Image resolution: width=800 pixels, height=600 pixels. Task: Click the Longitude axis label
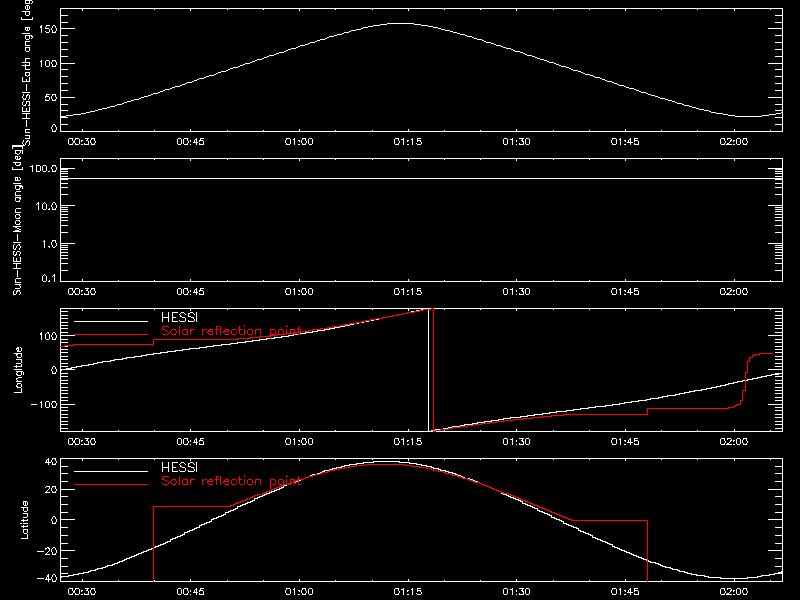pyautogui.click(x=18, y=370)
